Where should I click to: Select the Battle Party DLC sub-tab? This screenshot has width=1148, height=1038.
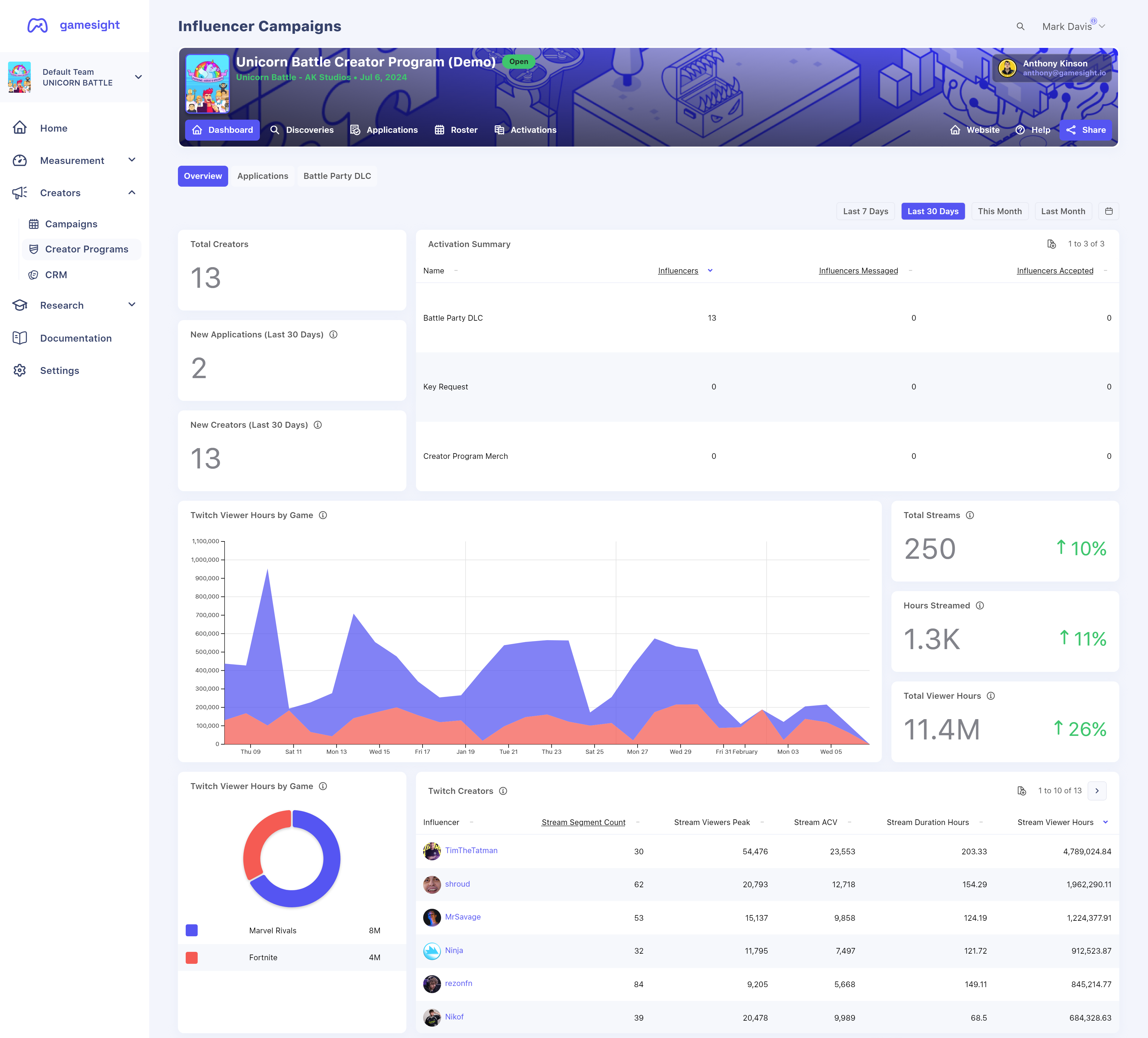point(337,176)
